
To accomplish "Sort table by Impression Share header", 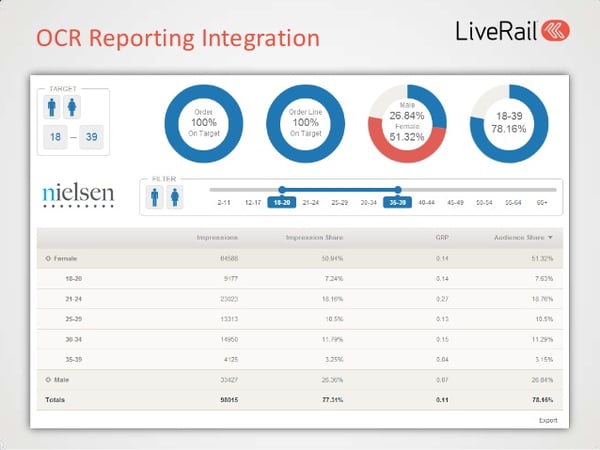I will pyautogui.click(x=314, y=238).
